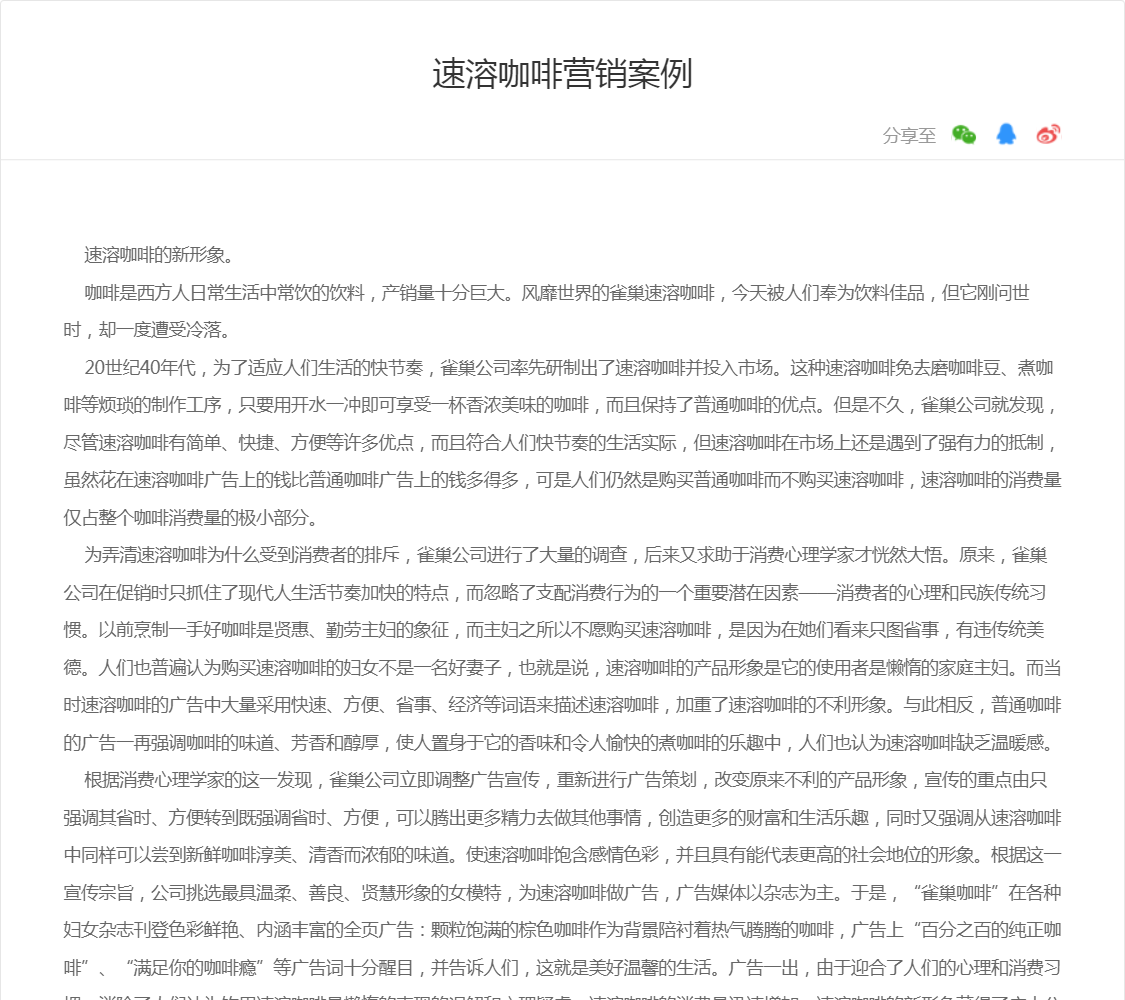Share the article to Sina Weibo
Screen dimensions: 1125x1000
[1048, 134]
